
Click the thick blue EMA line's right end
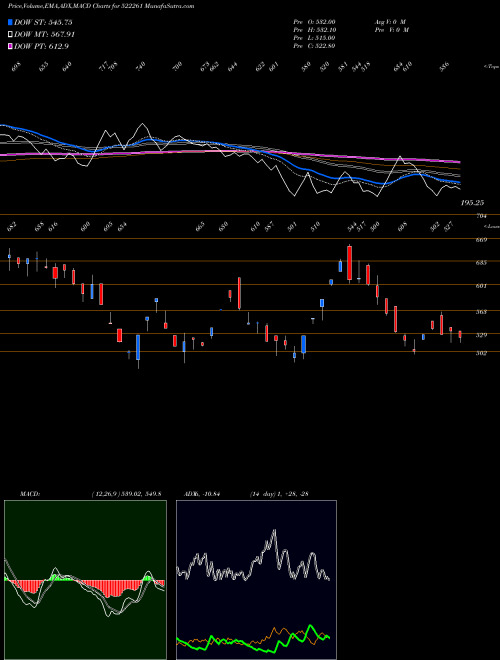pos(459,182)
